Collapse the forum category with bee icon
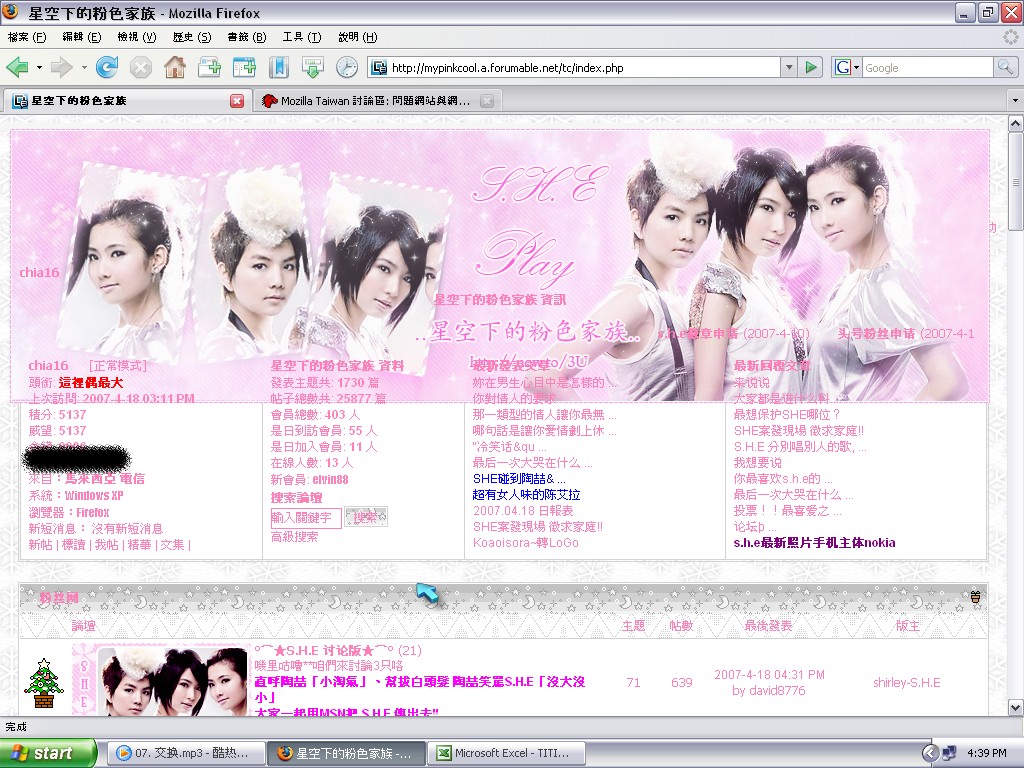This screenshot has height=768, width=1024. [x=975, y=597]
